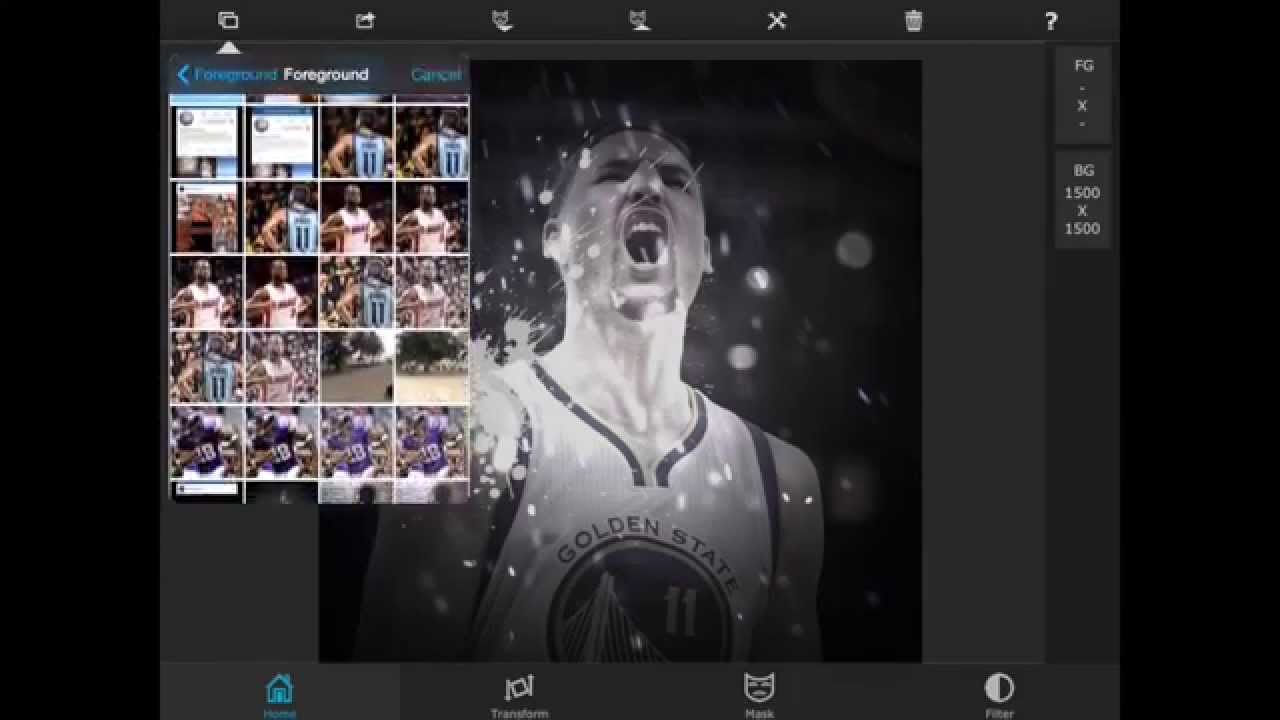1280x720 pixels.
Task: Pick the brown-orange screenshot thumbnail
Action: click(x=207, y=217)
